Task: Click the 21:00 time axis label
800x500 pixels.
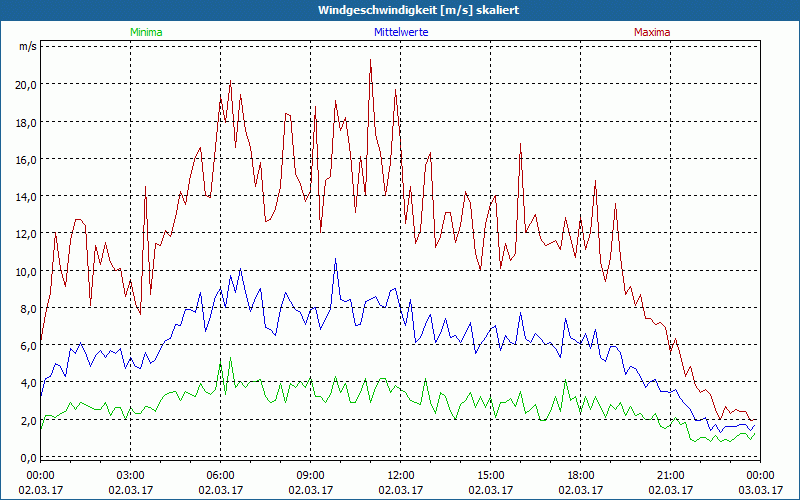Action: tap(670, 476)
